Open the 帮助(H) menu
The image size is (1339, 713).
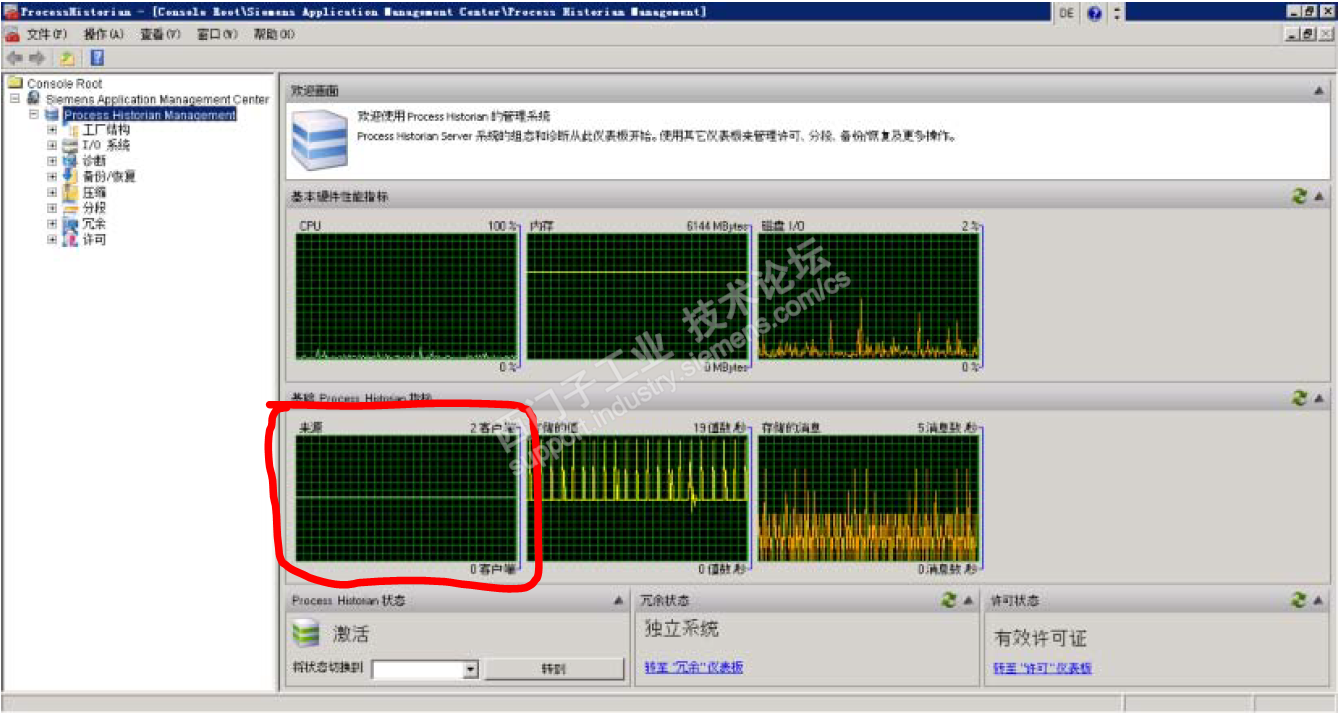tap(274, 34)
